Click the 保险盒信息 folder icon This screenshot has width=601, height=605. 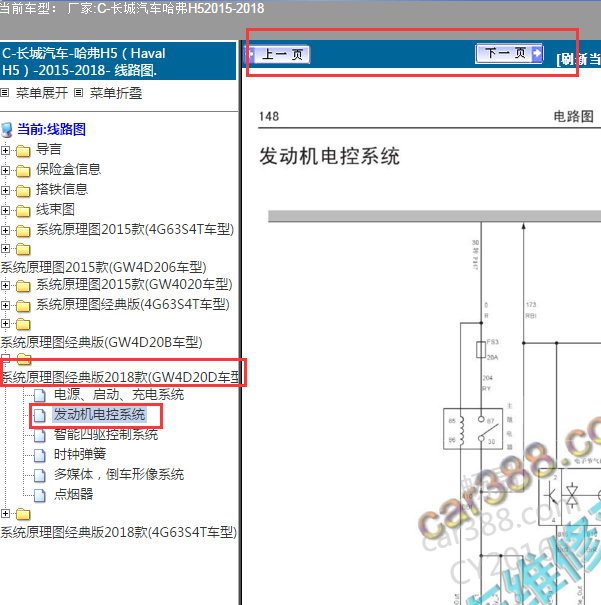23,171
